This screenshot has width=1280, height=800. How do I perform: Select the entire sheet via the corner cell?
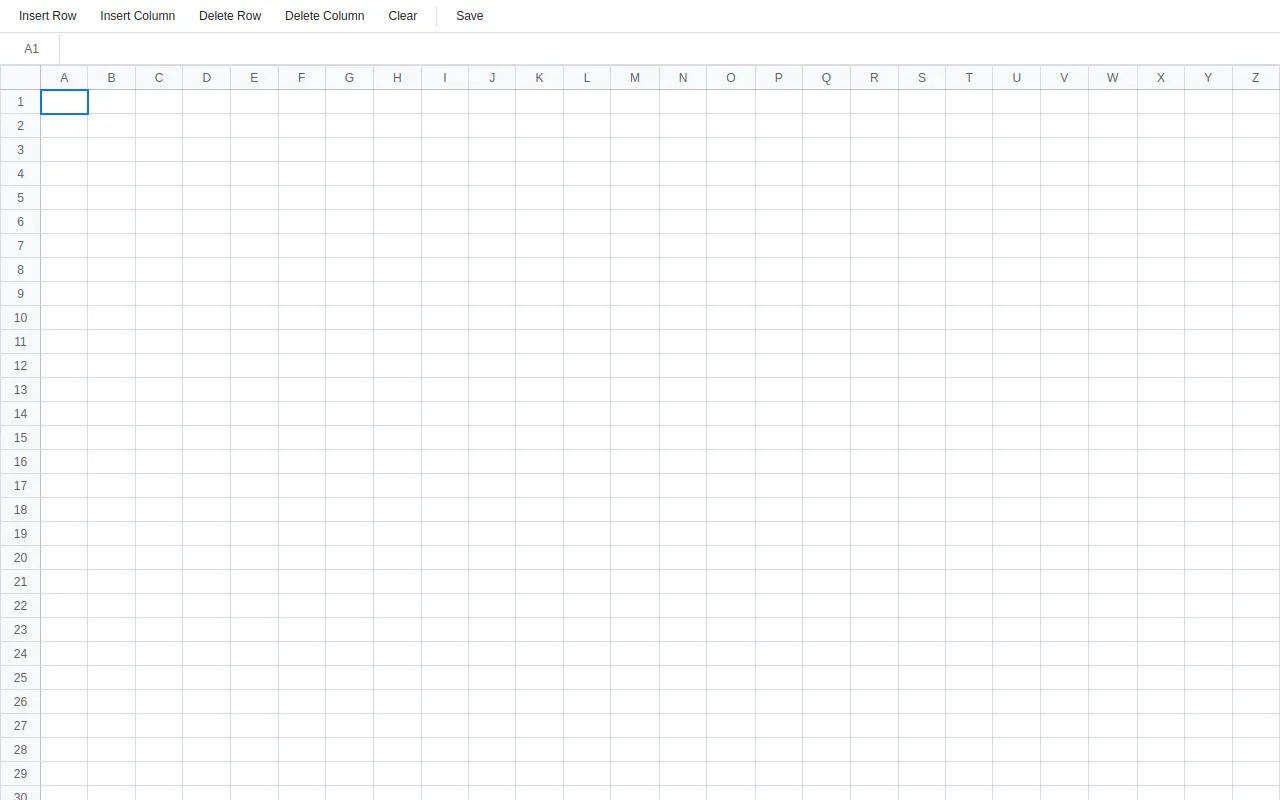point(20,78)
